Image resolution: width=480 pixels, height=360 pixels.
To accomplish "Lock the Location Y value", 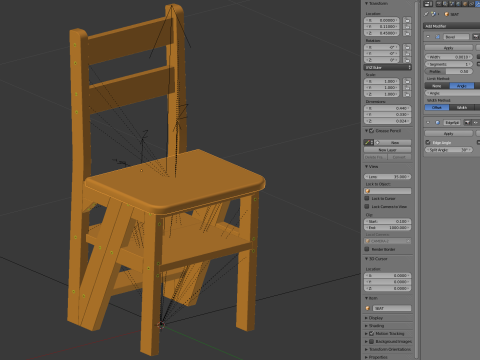I will pos(407,27).
